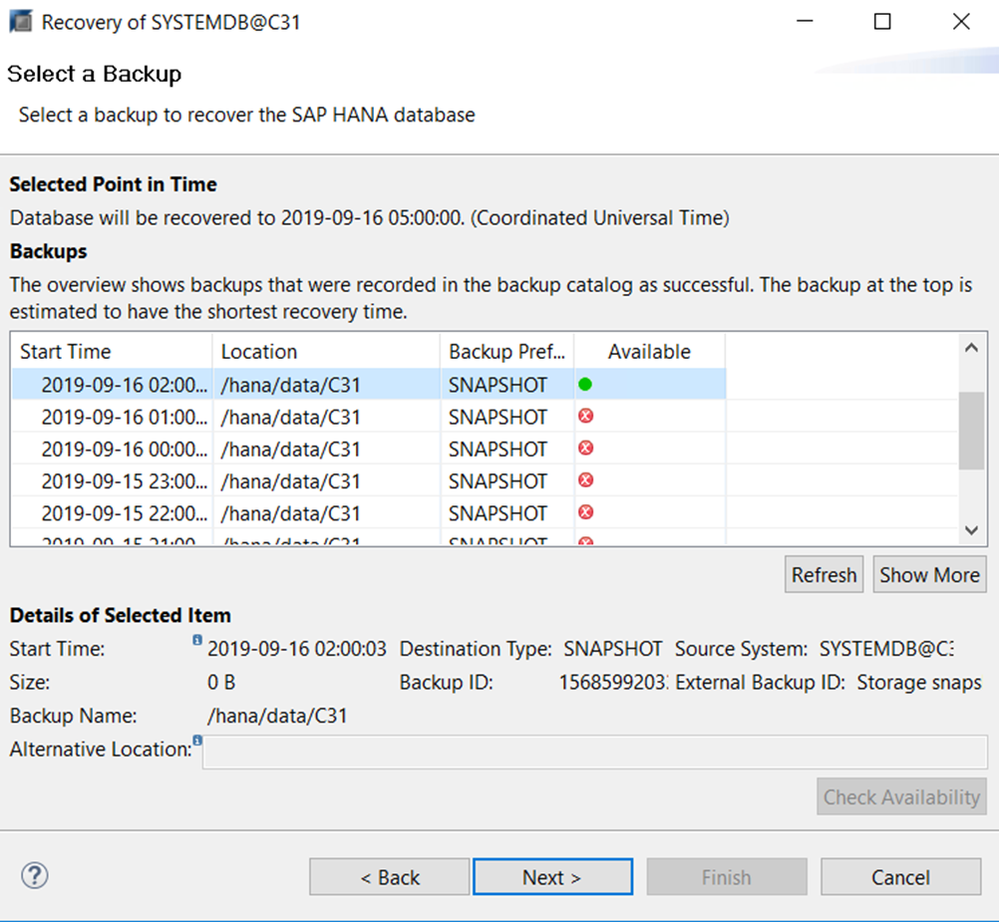The image size is (999, 922).
Task: Click the scroll down arrow of backup list
Action: 971,530
